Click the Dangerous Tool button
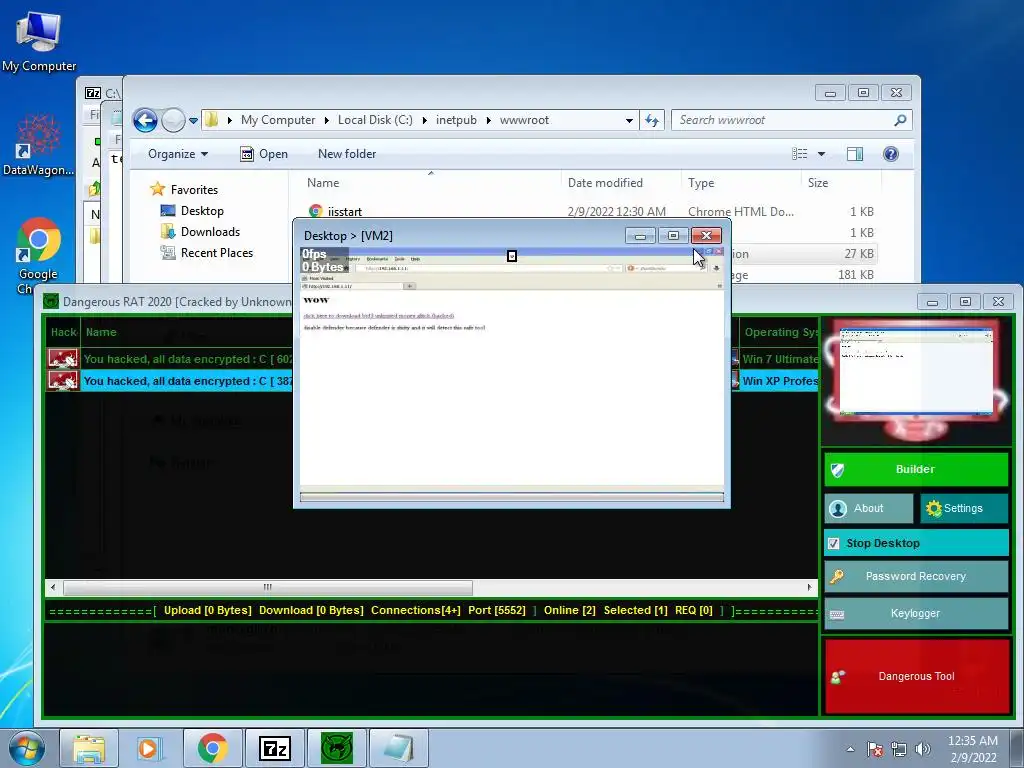The width and height of the screenshot is (1024, 768). tap(916, 676)
